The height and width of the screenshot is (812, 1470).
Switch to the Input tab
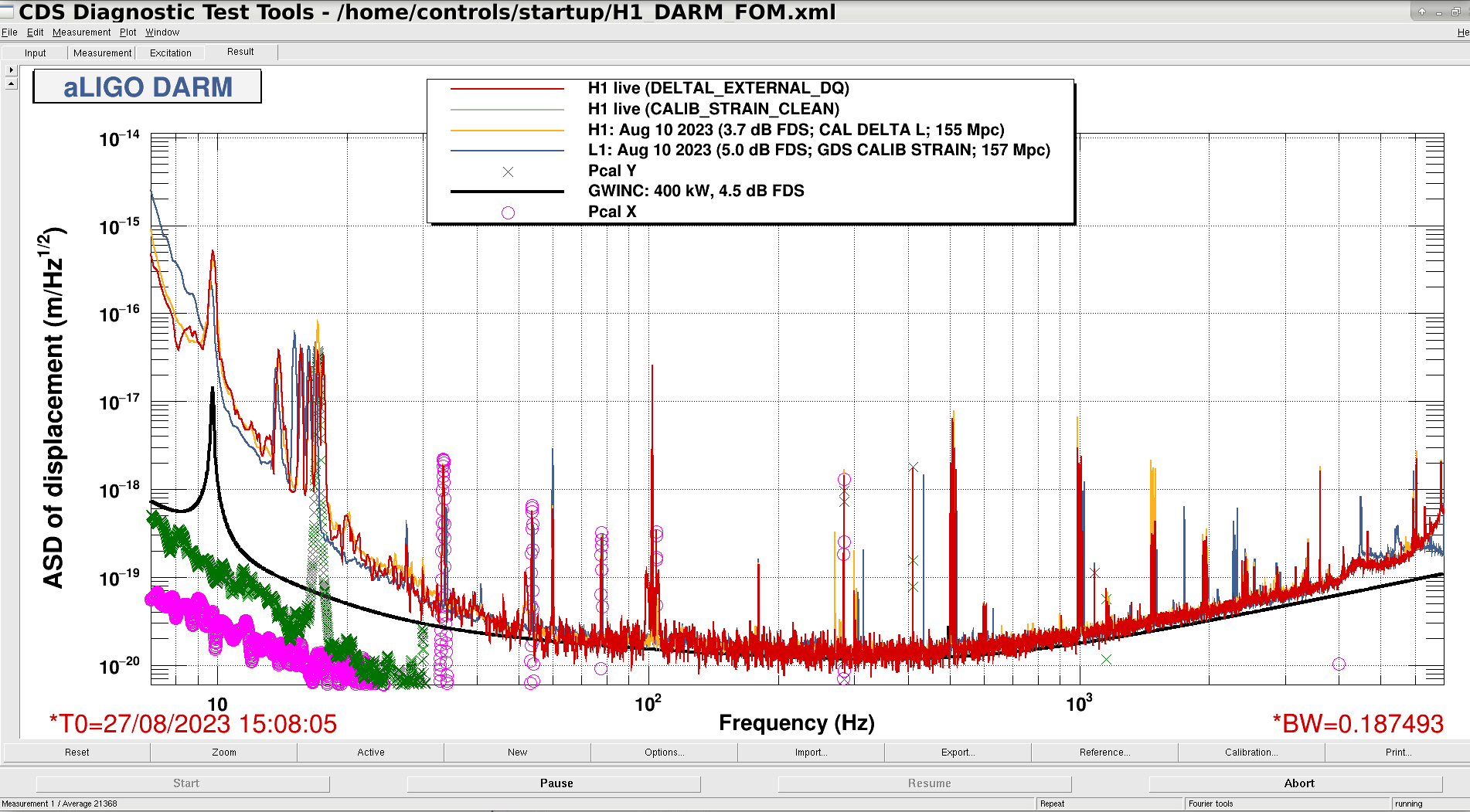(35, 53)
